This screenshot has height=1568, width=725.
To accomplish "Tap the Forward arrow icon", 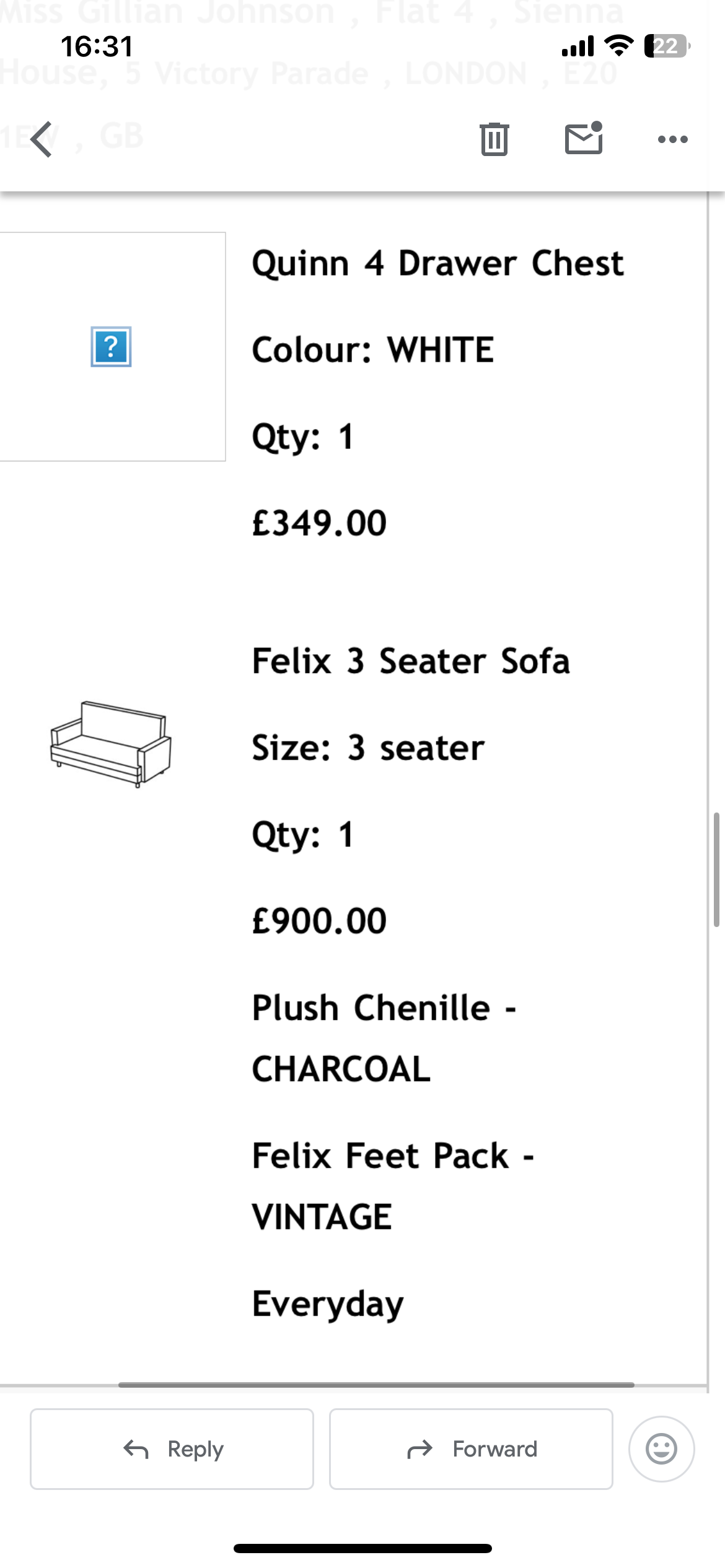I will click(x=420, y=1449).
